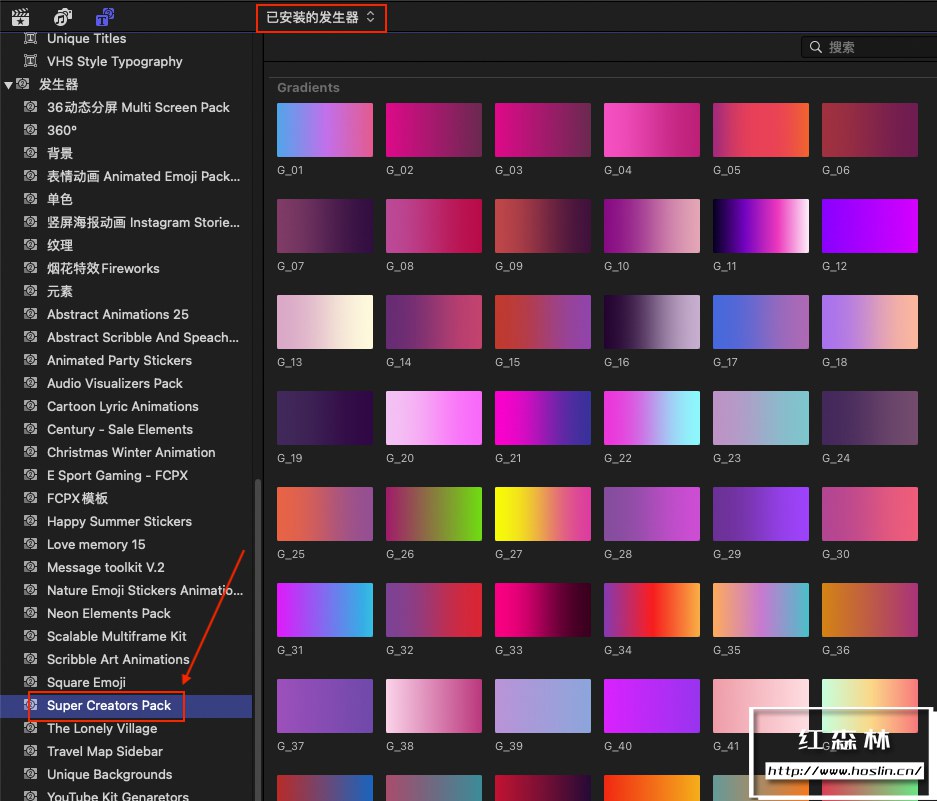937x801 pixels.
Task: Open the Libraries sidebar icon
Action: coord(19,16)
